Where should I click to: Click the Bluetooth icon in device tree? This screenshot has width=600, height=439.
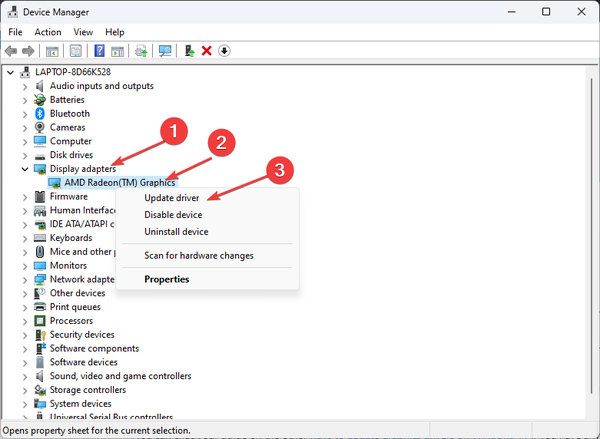40,114
